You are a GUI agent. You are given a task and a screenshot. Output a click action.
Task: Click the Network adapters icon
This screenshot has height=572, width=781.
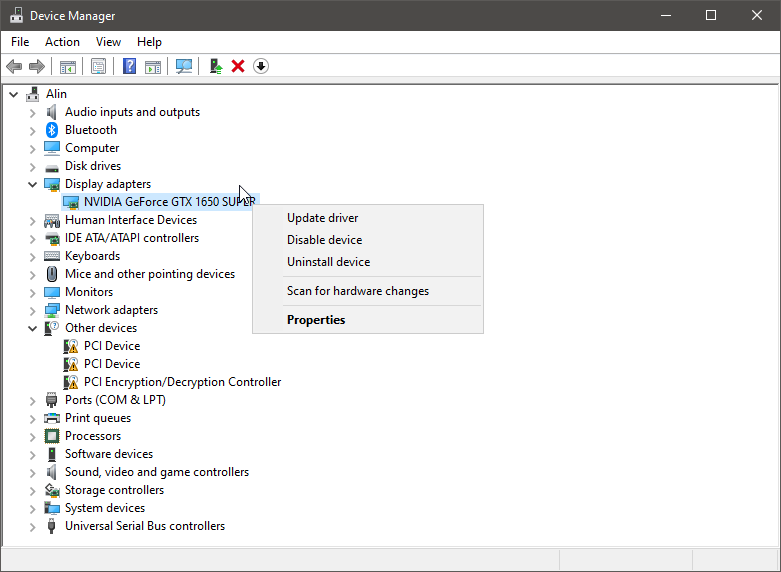click(x=52, y=310)
